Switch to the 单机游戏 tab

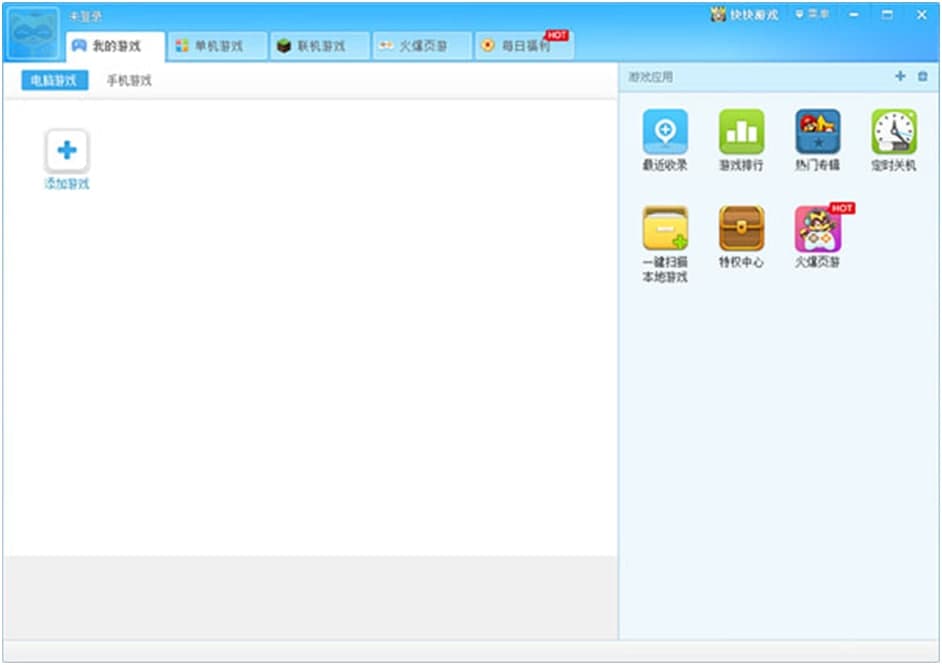pos(217,46)
